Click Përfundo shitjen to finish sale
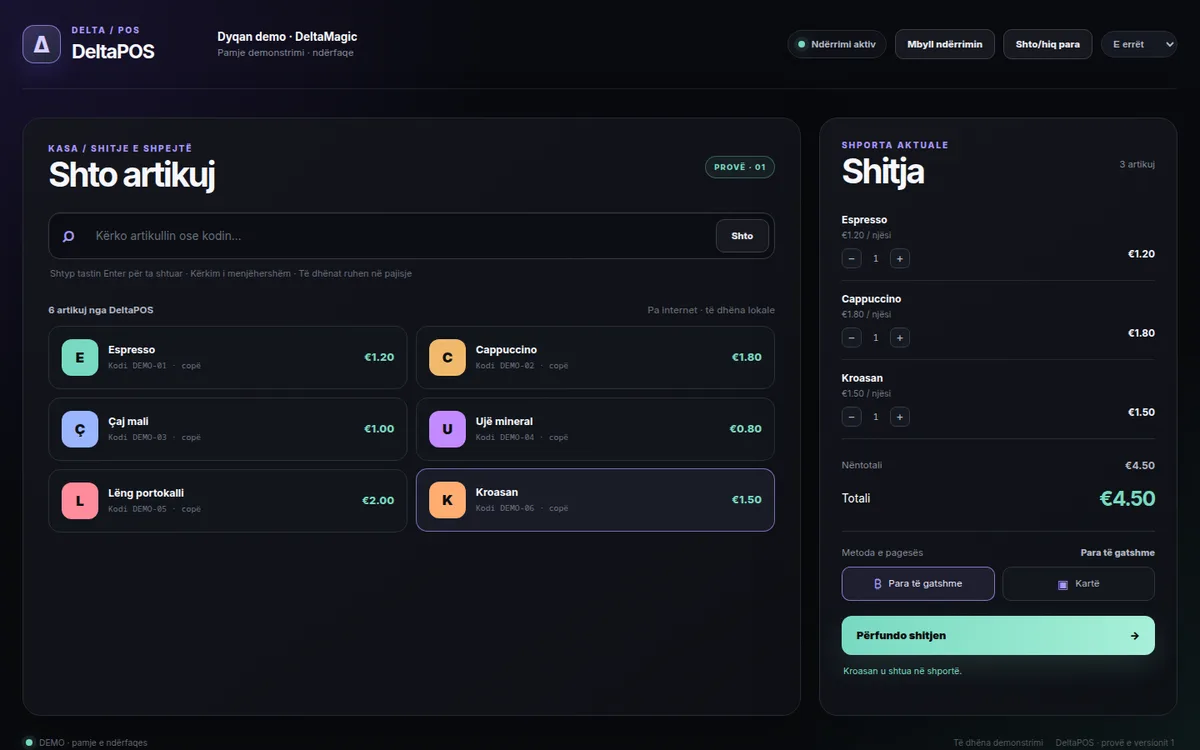Screen dimensions: 1200x750 click(x=998, y=636)
